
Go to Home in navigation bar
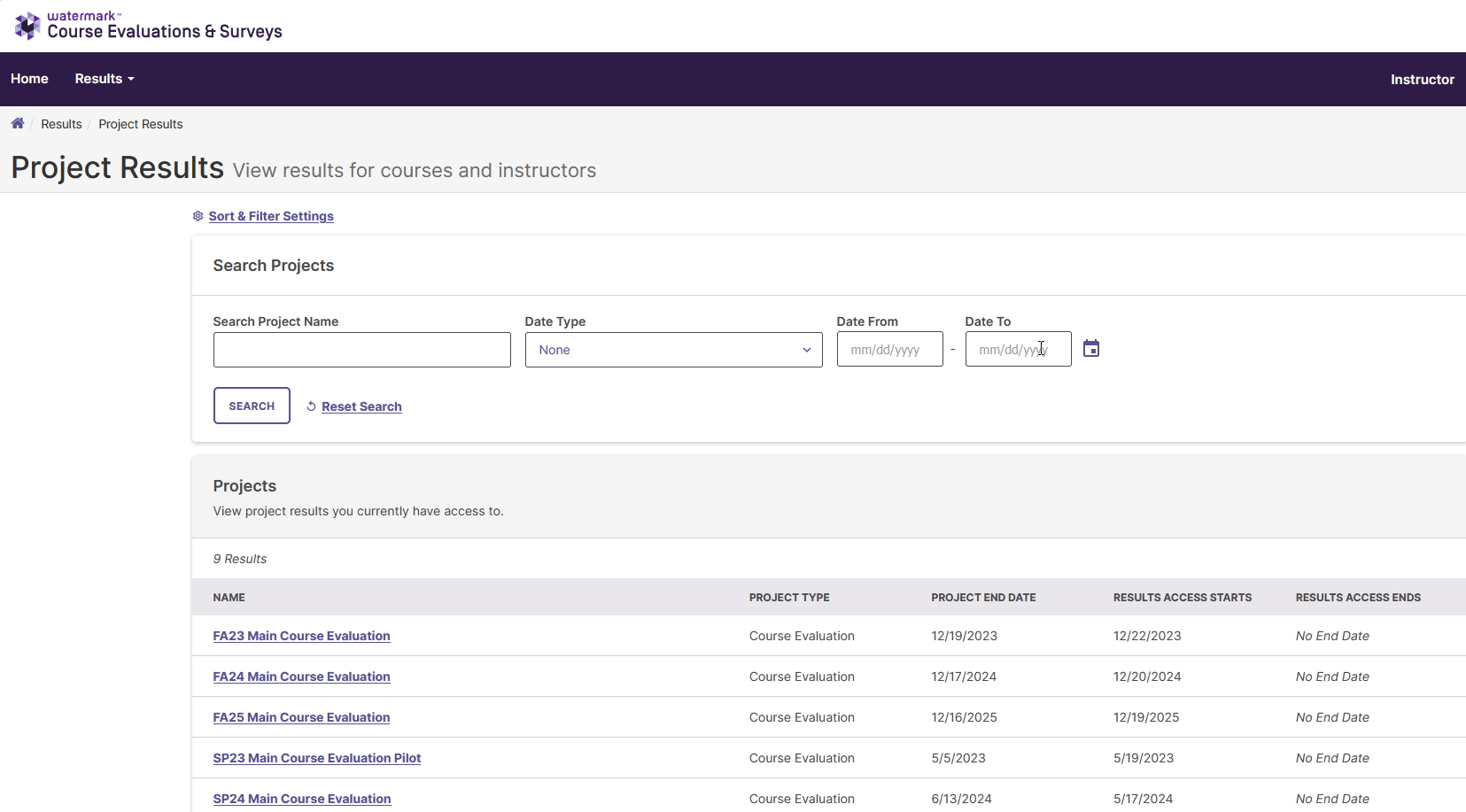pos(29,79)
